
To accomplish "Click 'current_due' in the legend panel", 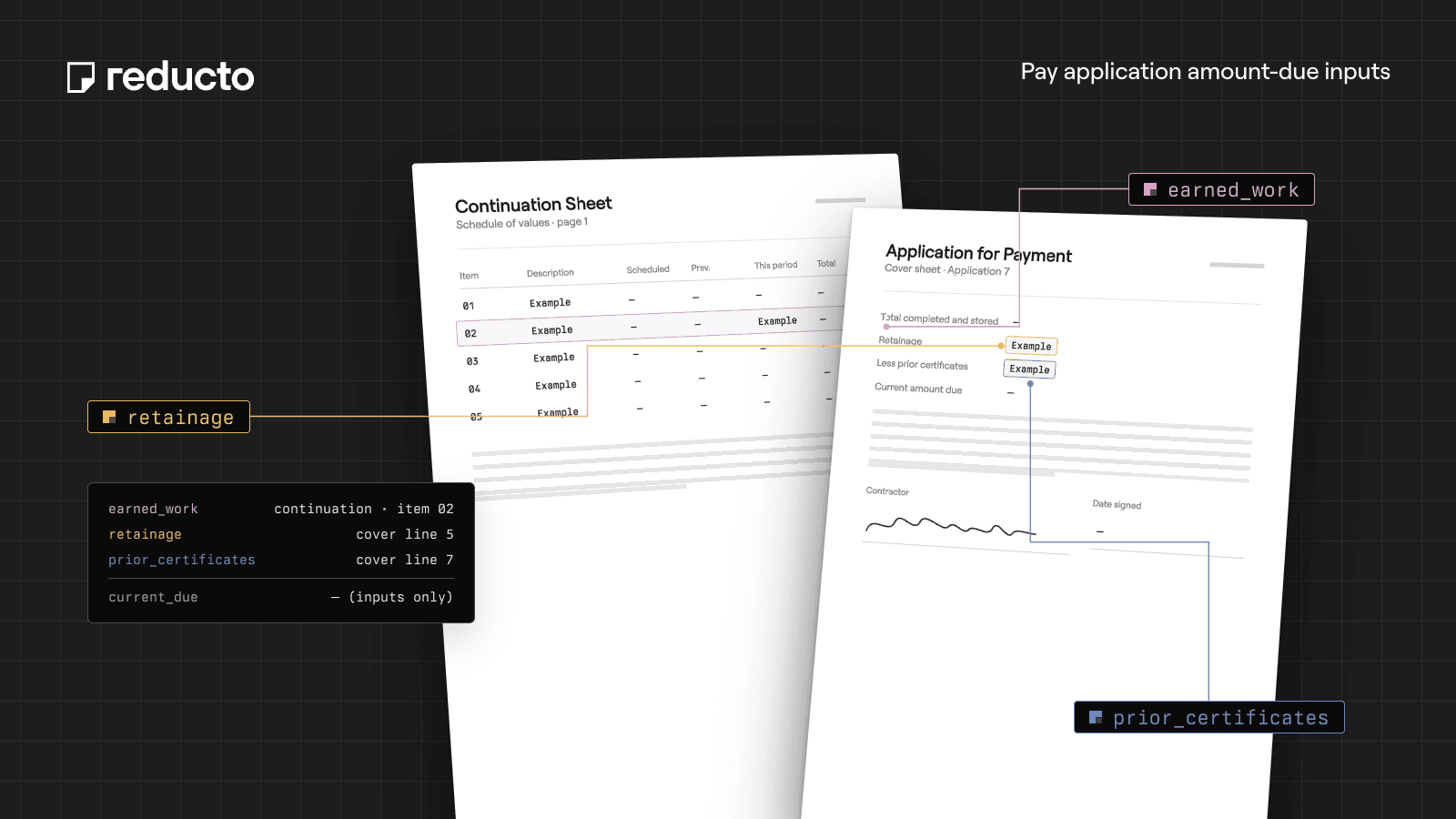I will [x=153, y=597].
